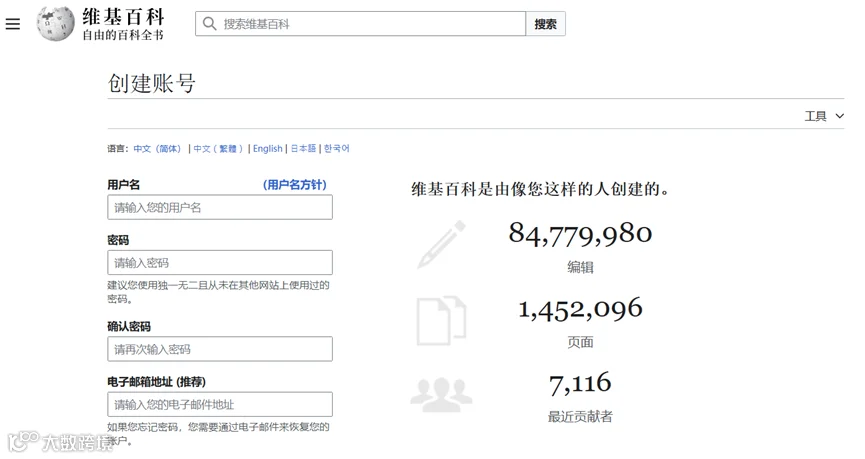Click the 电子邮箱地址 email input field
Screen dimensions: 865x459
220,404
